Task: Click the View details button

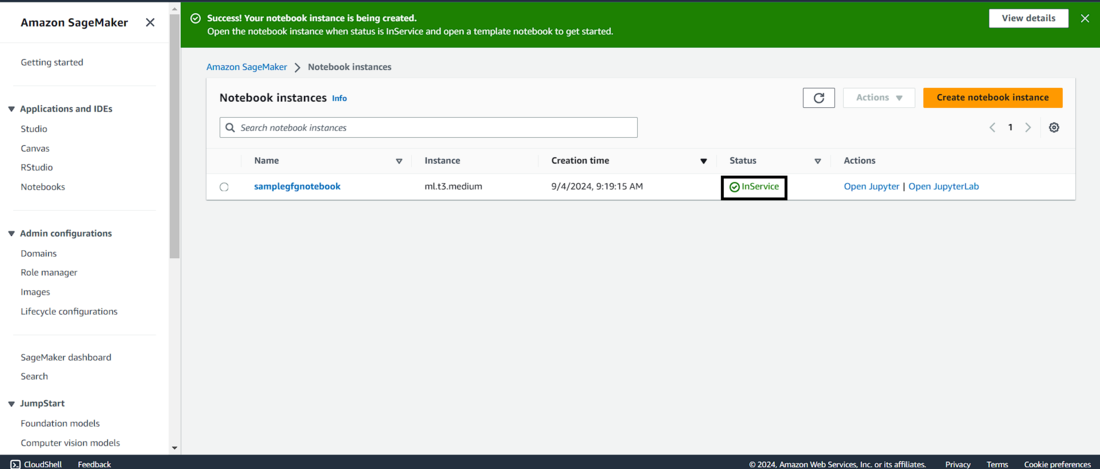Action: pos(1028,18)
